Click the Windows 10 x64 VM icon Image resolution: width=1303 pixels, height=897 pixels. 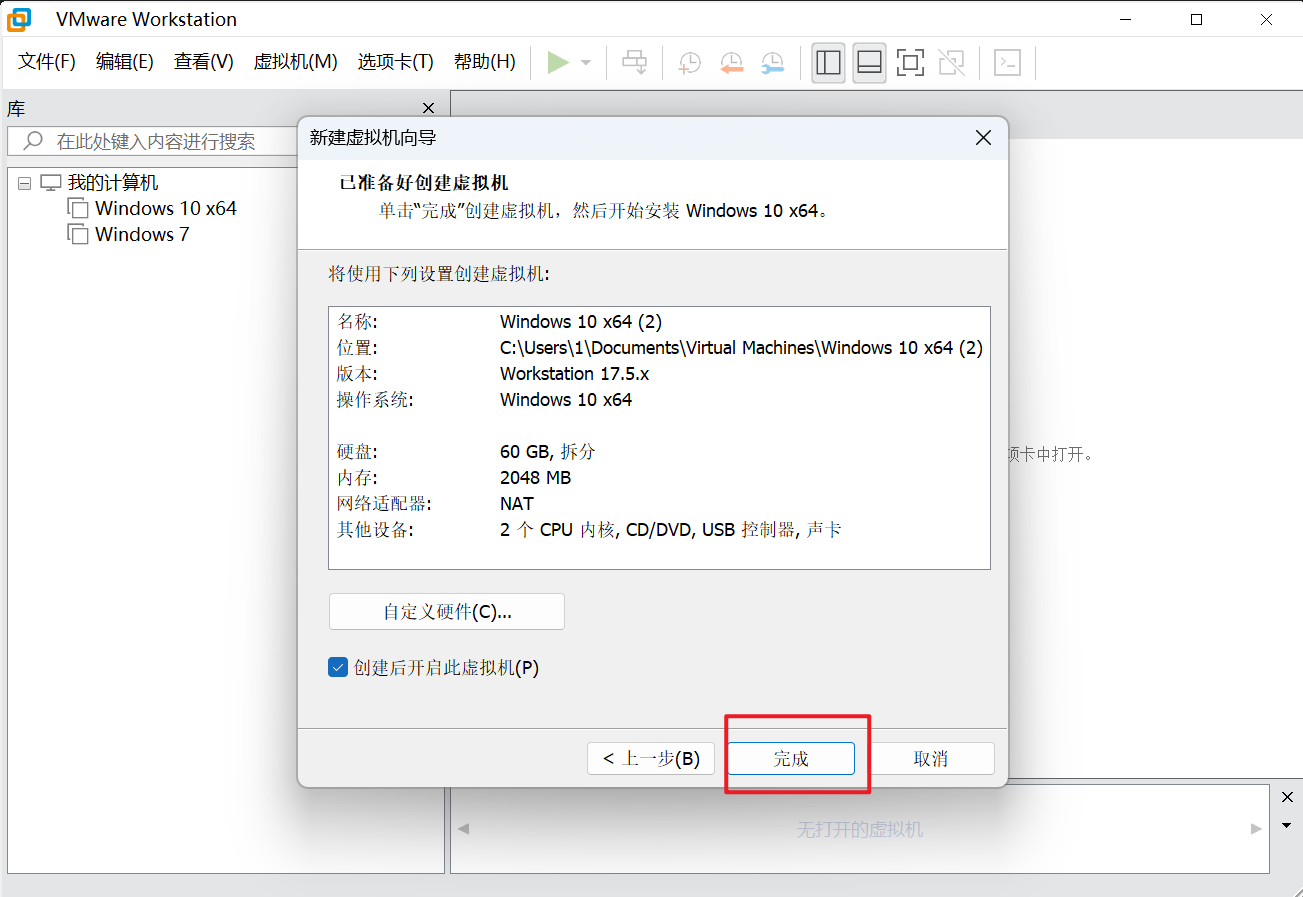(78, 208)
